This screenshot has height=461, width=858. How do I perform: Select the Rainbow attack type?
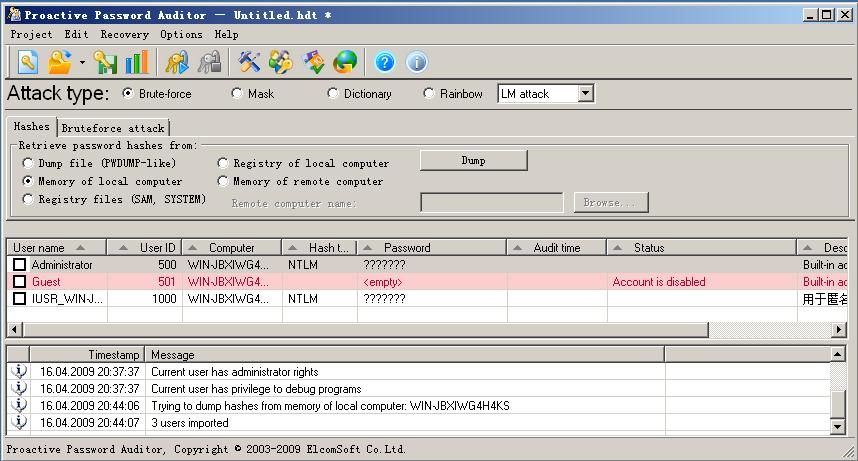tap(453, 94)
